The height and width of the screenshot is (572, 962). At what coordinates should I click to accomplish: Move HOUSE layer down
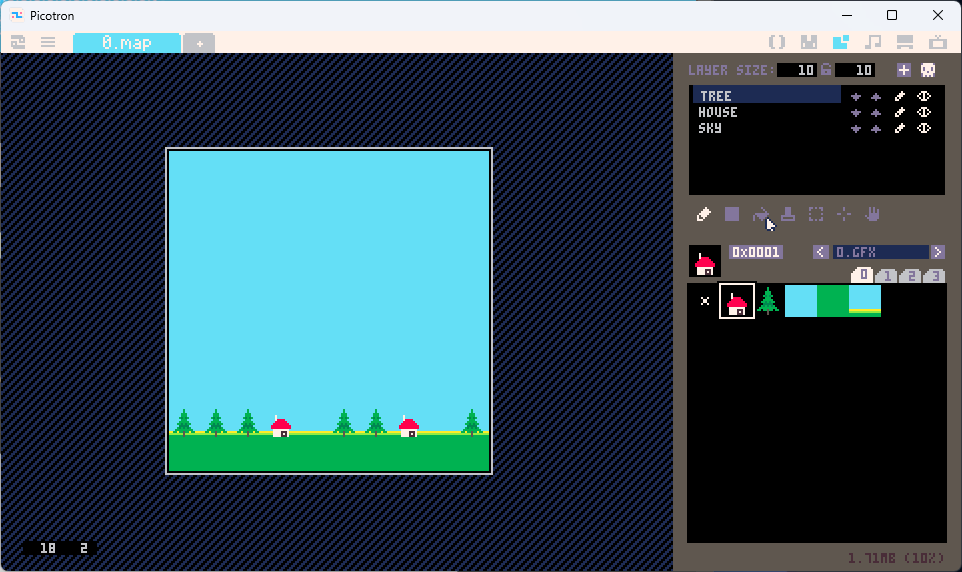[x=856, y=113]
